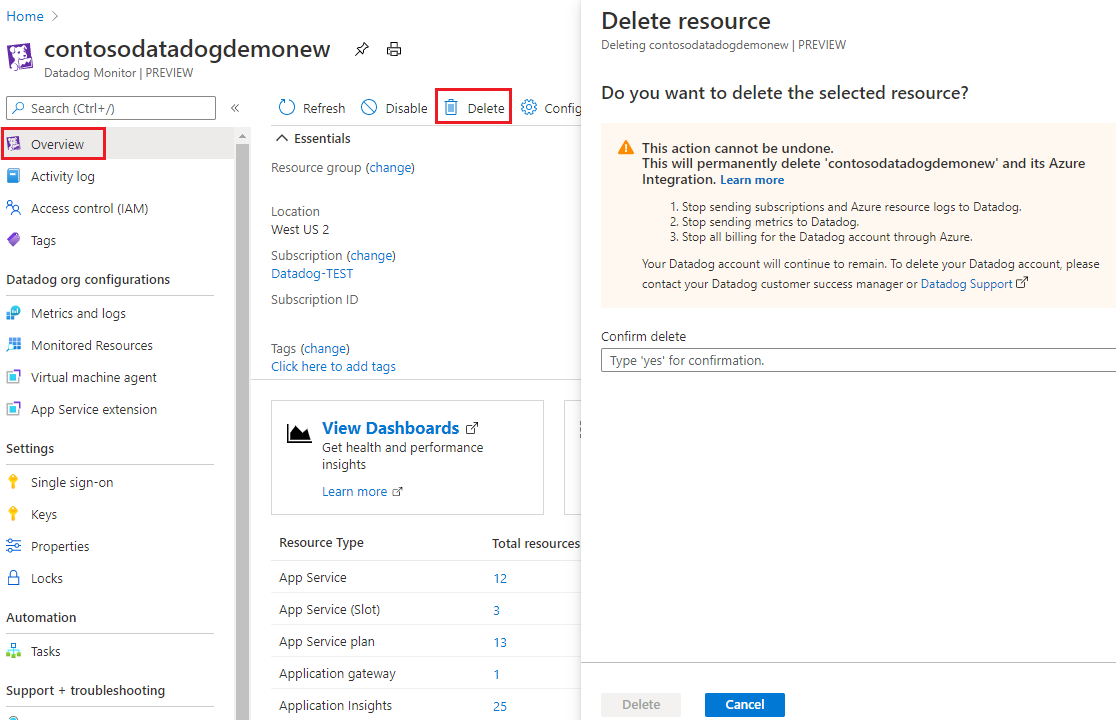Click the Disable icon in toolbar
The image size is (1116, 720).
pos(369,107)
